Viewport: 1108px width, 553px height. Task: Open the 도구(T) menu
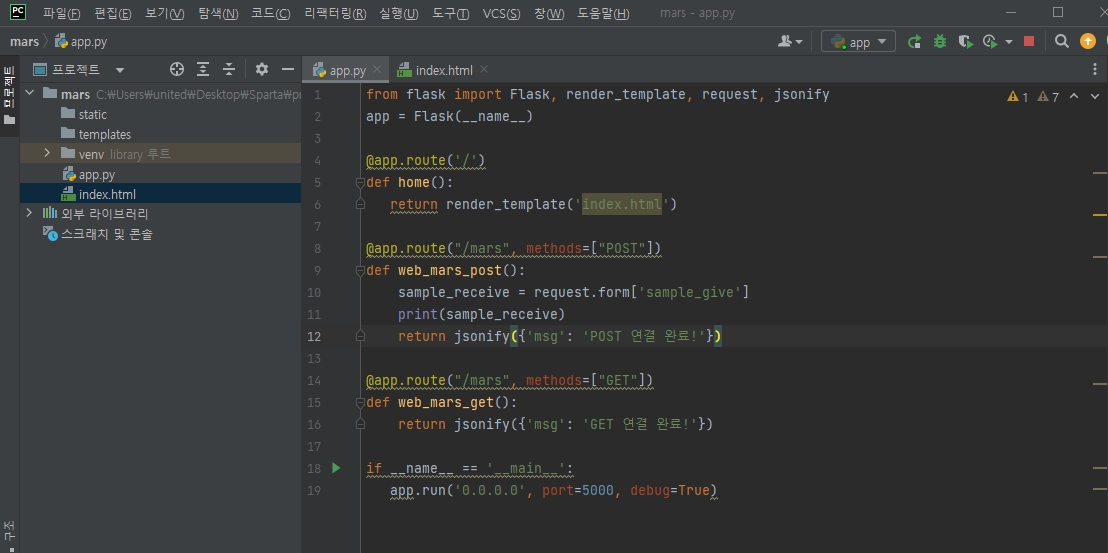(450, 13)
